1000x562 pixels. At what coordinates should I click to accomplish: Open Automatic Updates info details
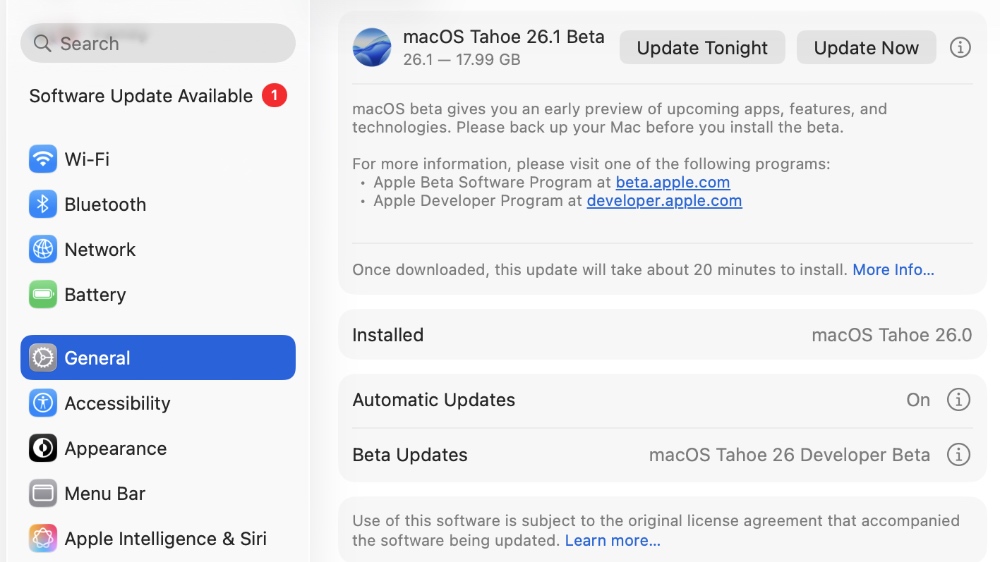[x=958, y=400]
